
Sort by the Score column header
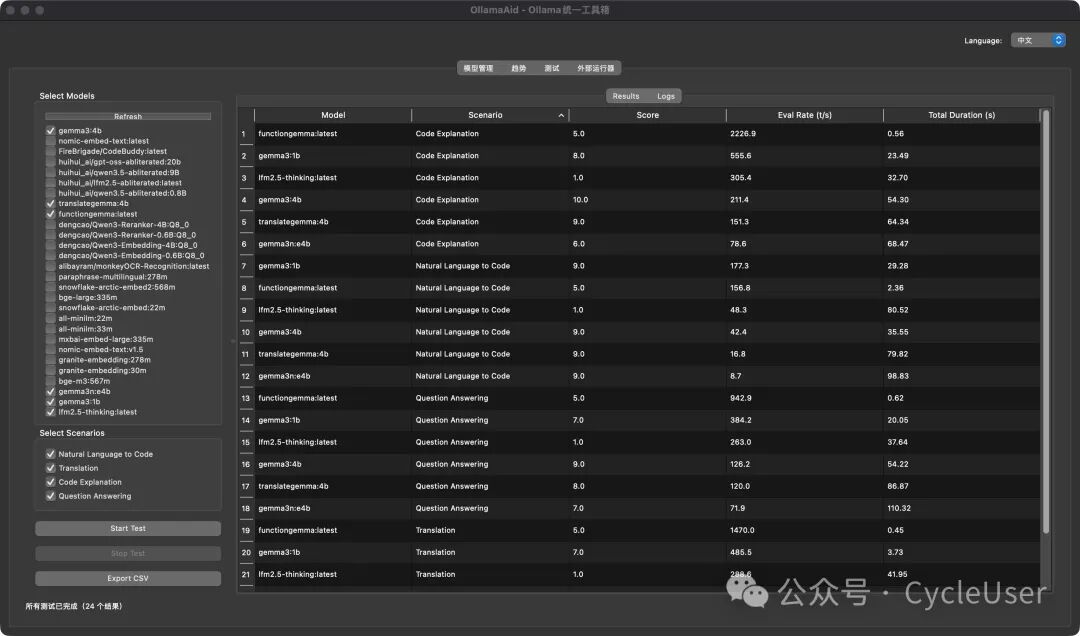pos(647,115)
